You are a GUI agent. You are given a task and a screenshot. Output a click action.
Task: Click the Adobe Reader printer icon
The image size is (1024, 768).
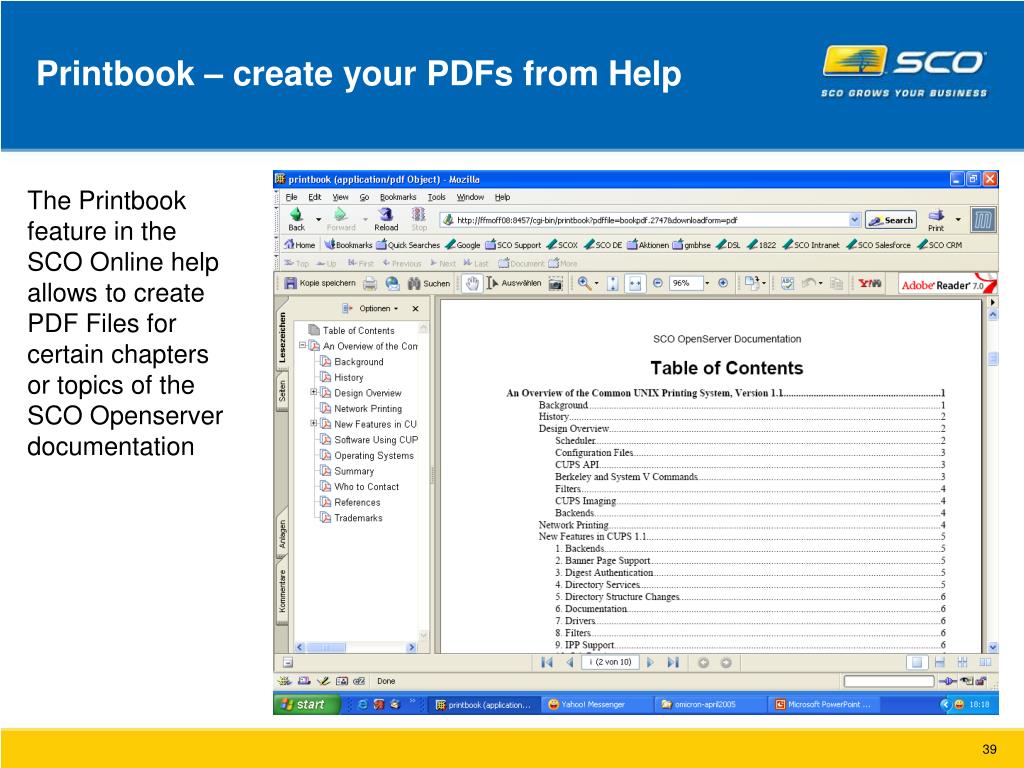(x=370, y=283)
